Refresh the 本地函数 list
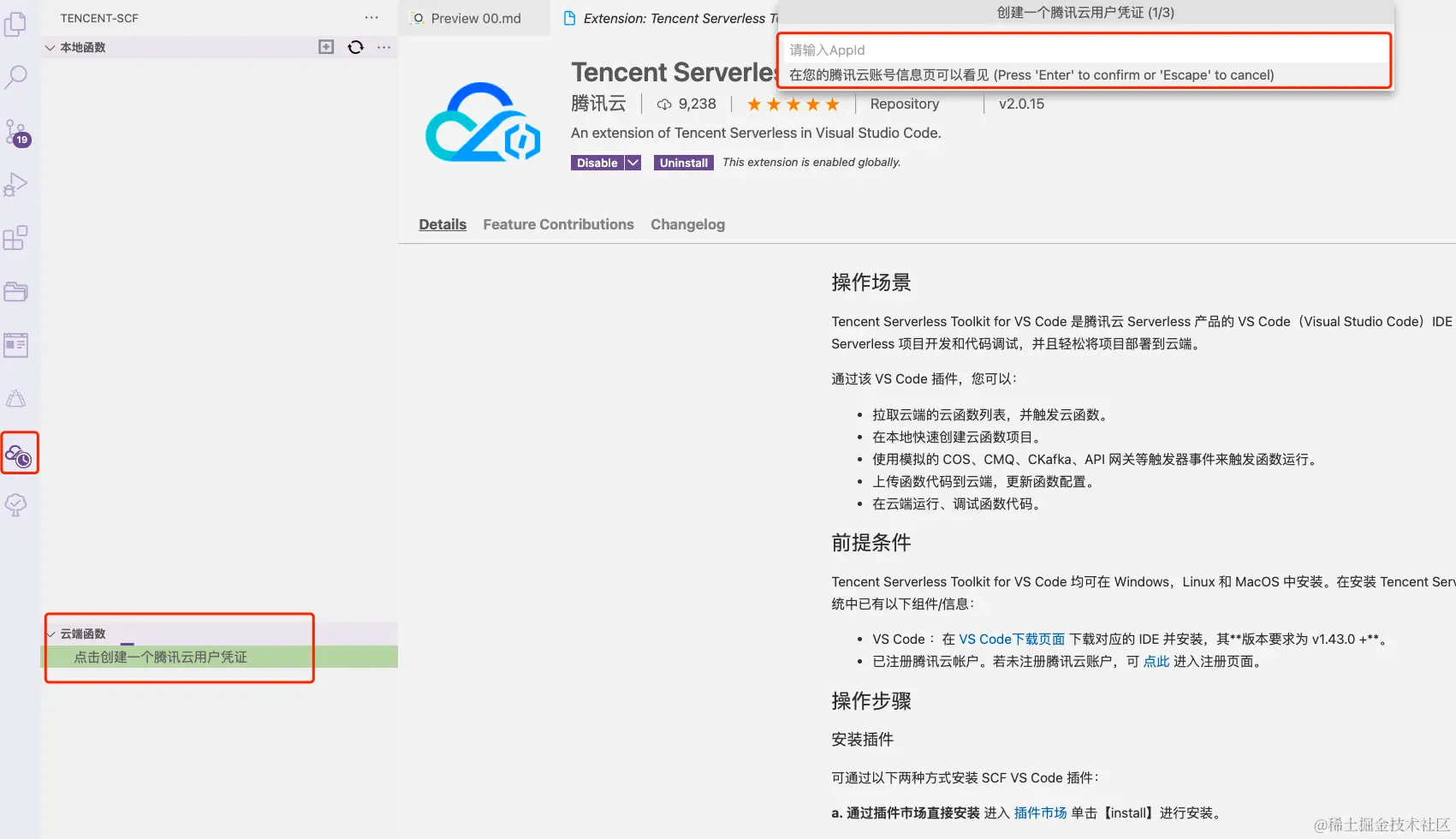This screenshot has width=1456, height=839. click(356, 47)
